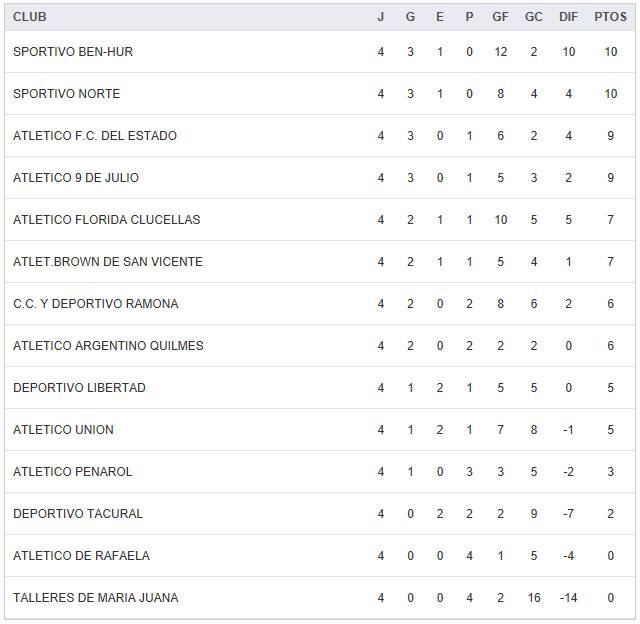Image resolution: width=640 pixels, height=624 pixels.
Task: Click the DIF column header
Action: point(568,17)
